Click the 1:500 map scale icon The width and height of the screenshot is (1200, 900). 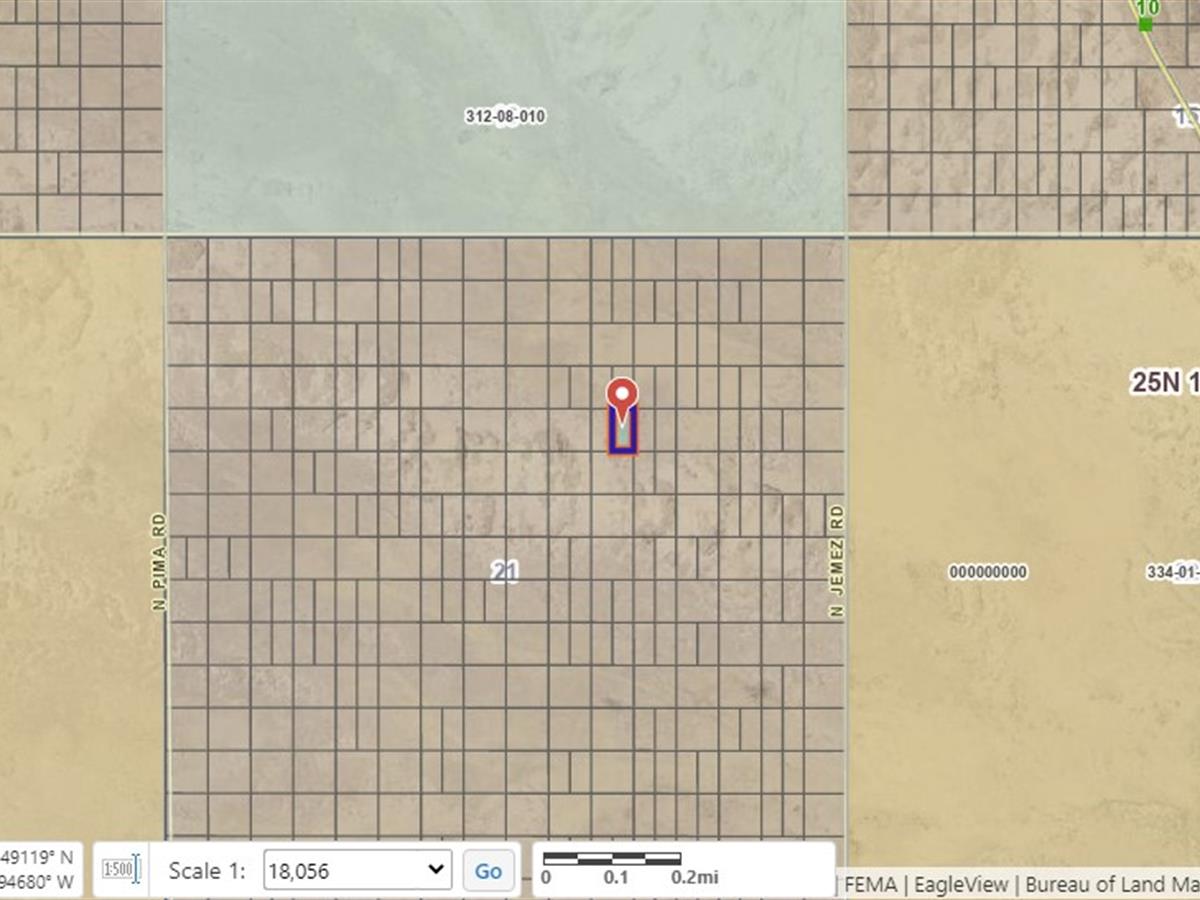[x=121, y=870]
